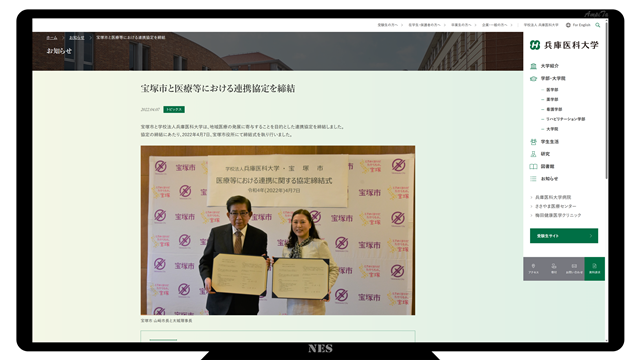Expand the 卒業生の方へ top menu

click(461, 25)
